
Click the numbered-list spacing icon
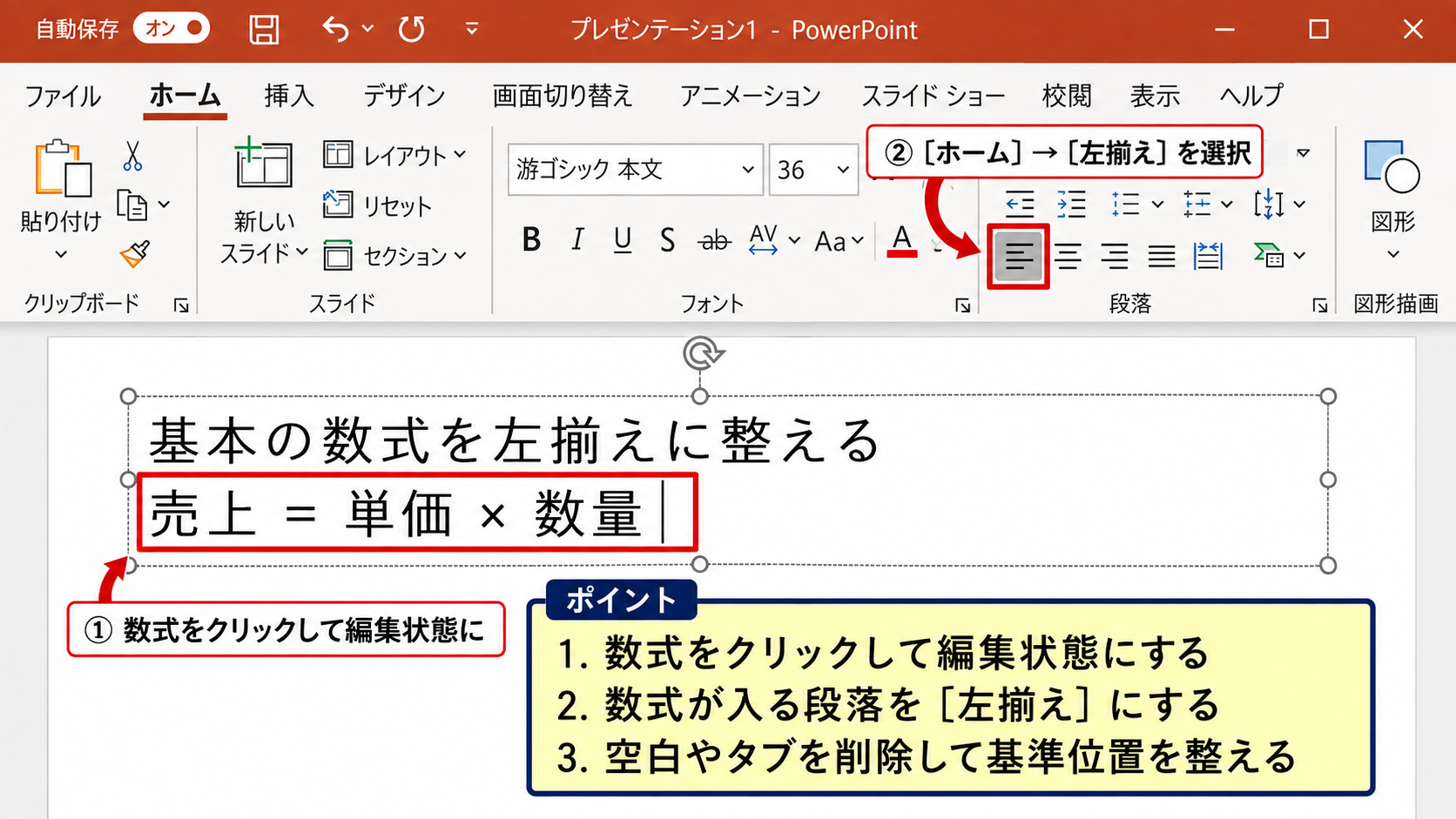(1197, 205)
